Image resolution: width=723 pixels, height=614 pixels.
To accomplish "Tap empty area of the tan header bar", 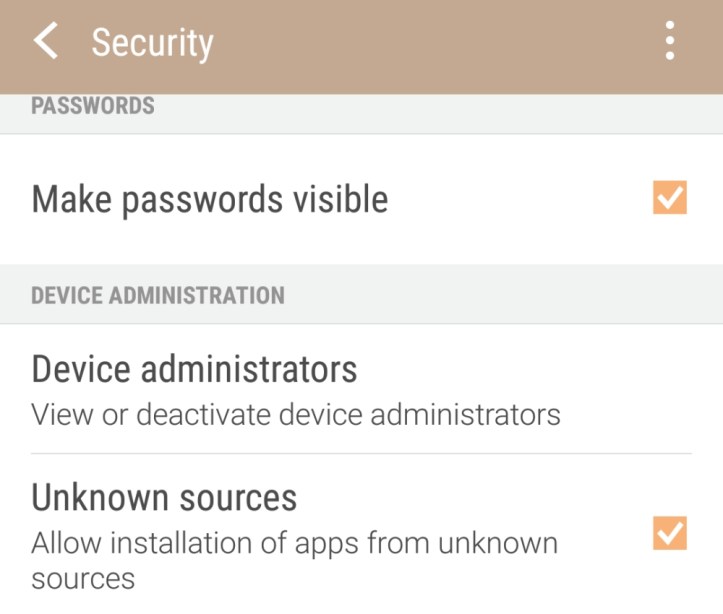I will (430, 45).
